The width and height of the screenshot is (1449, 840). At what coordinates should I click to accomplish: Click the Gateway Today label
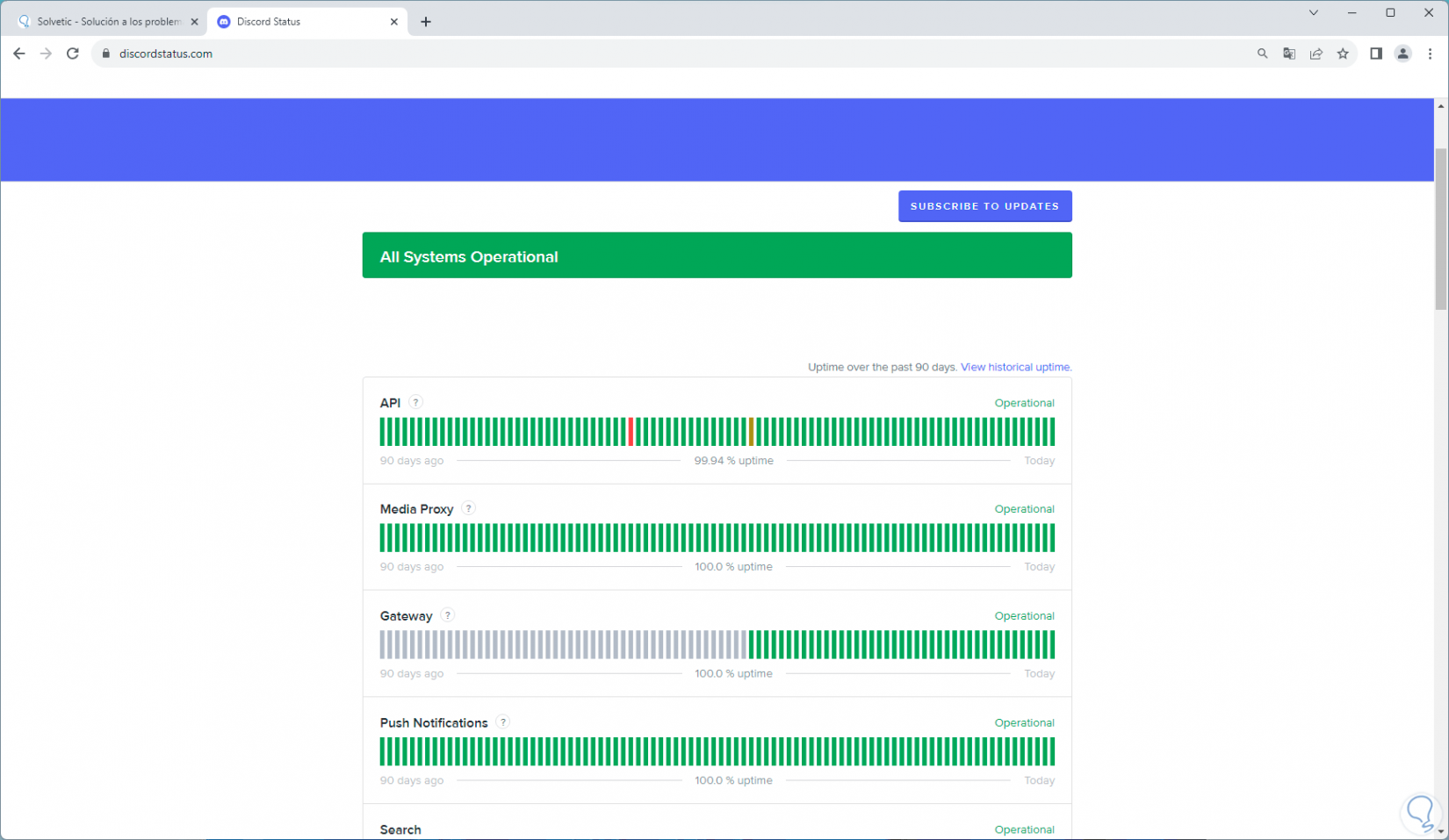click(x=1040, y=674)
